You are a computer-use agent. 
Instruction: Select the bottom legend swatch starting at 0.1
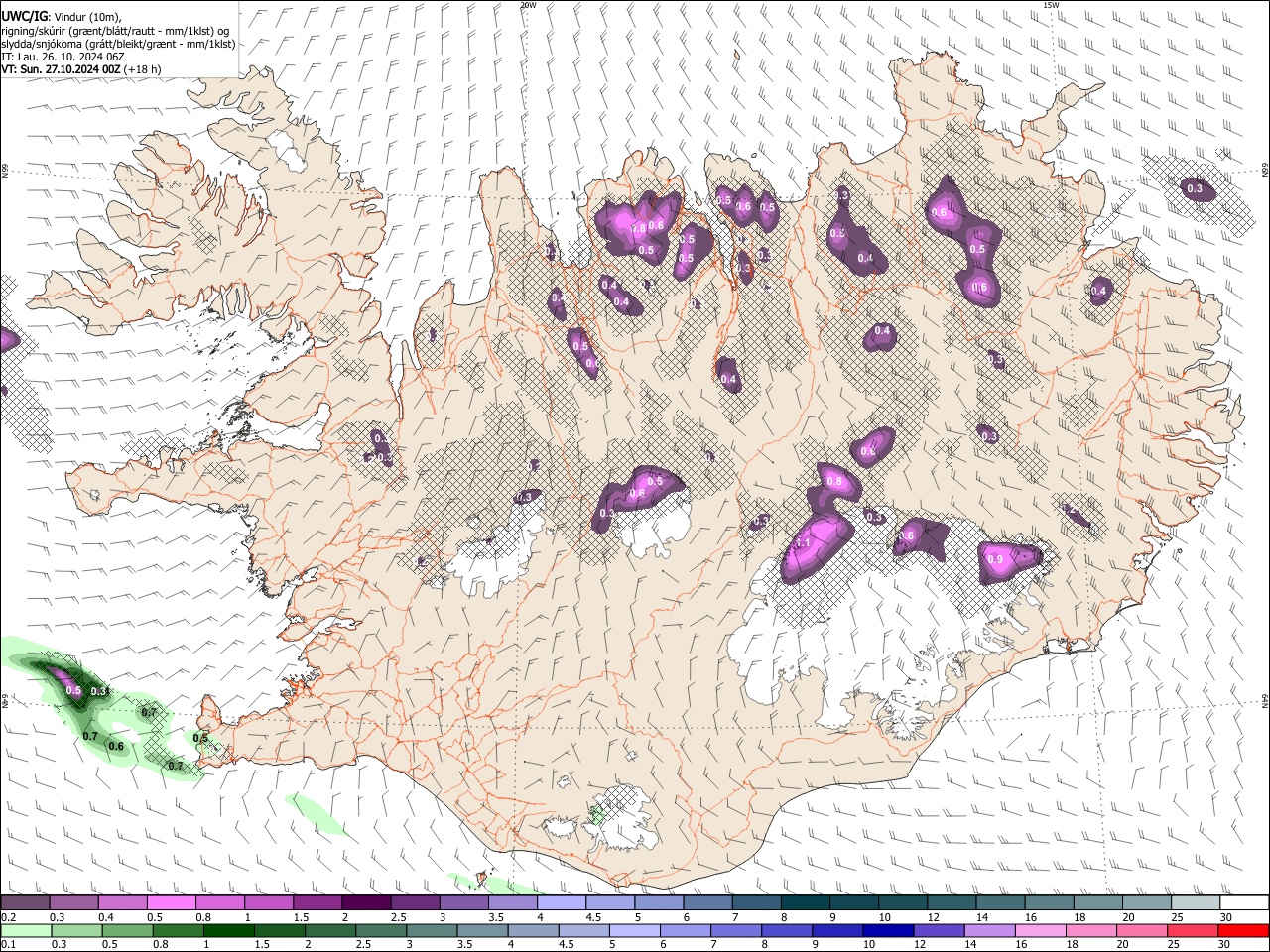25,930
